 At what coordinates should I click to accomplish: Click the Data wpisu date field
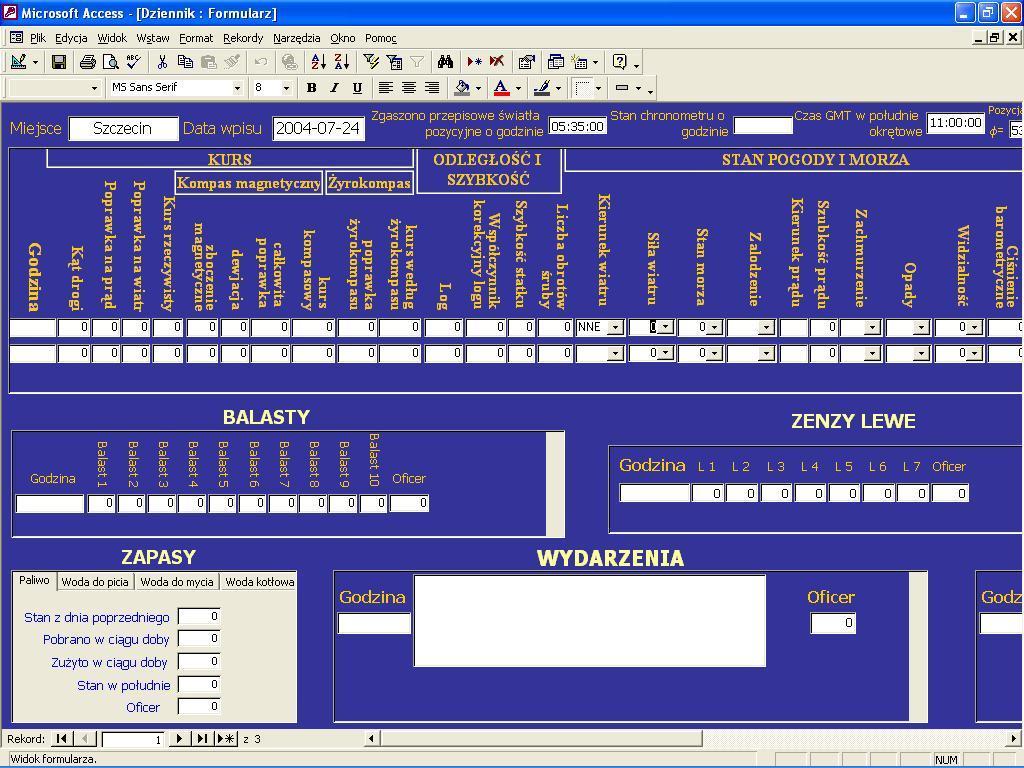click(x=318, y=129)
